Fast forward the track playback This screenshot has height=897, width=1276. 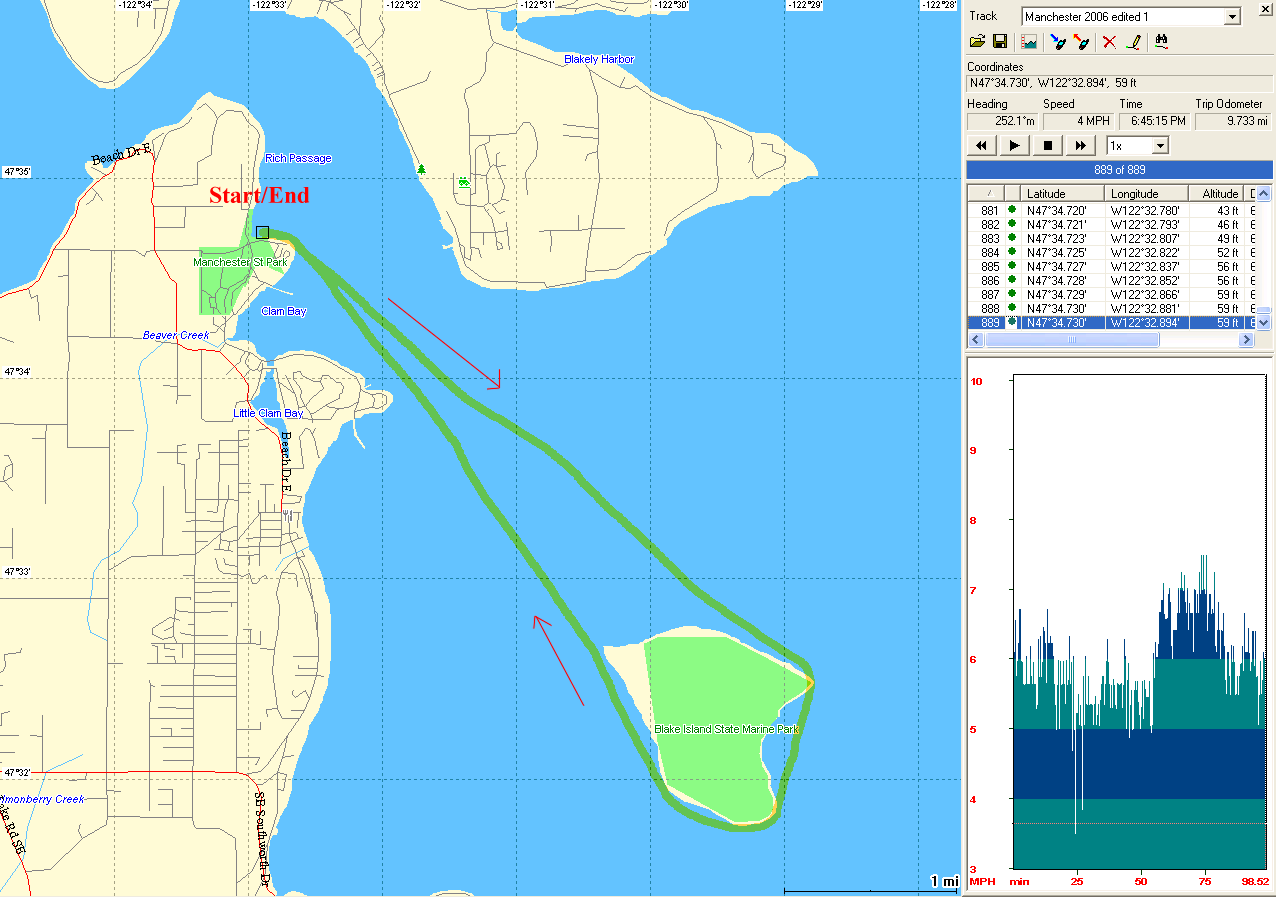1080,146
